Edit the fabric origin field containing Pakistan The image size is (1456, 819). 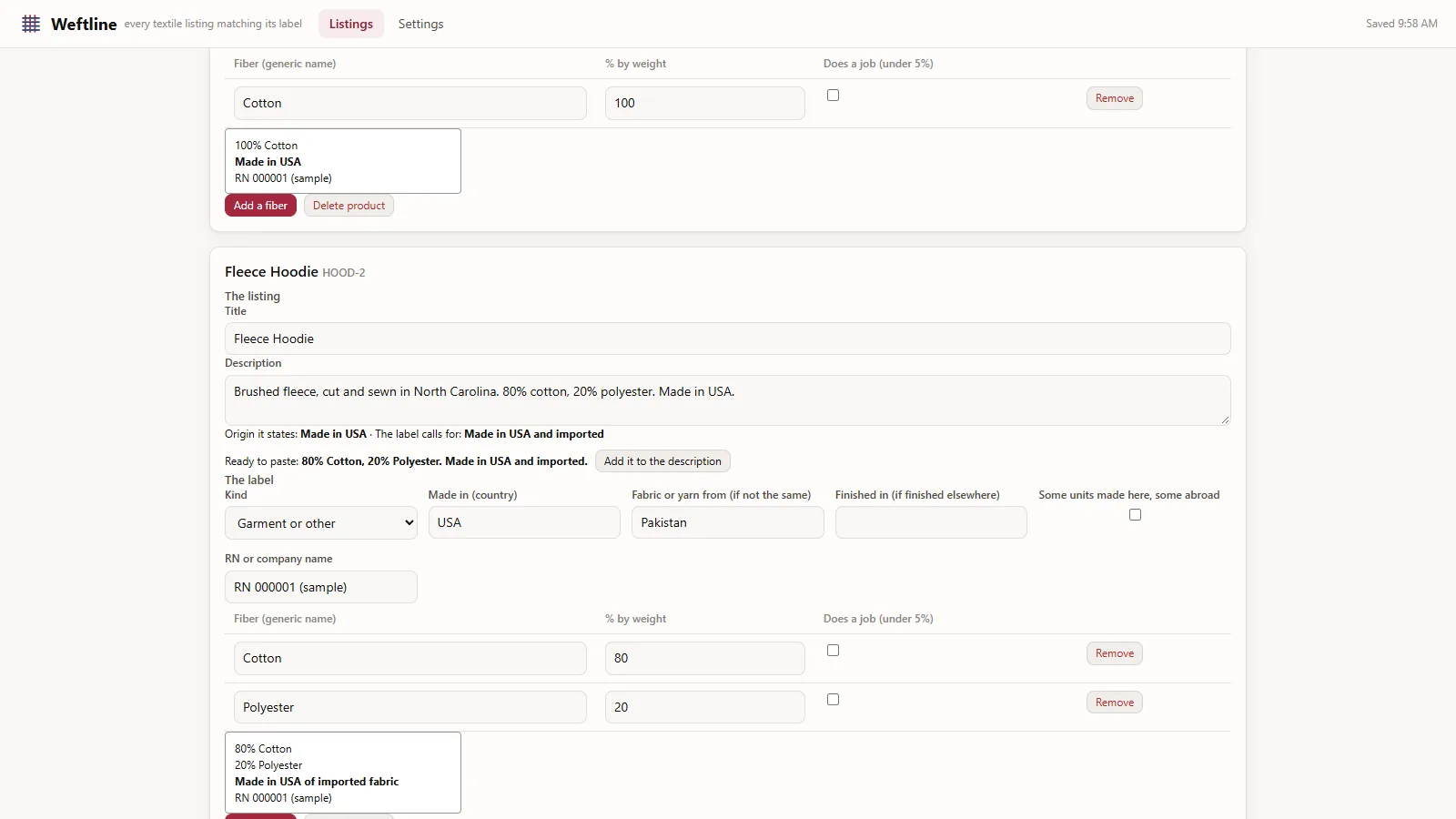pos(728,522)
